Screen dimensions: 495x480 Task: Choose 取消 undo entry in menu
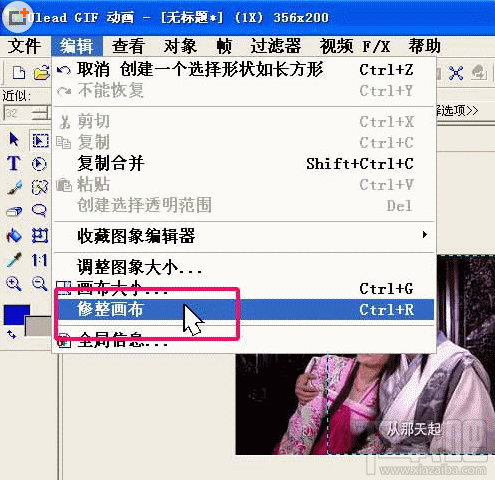(x=244, y=70)
